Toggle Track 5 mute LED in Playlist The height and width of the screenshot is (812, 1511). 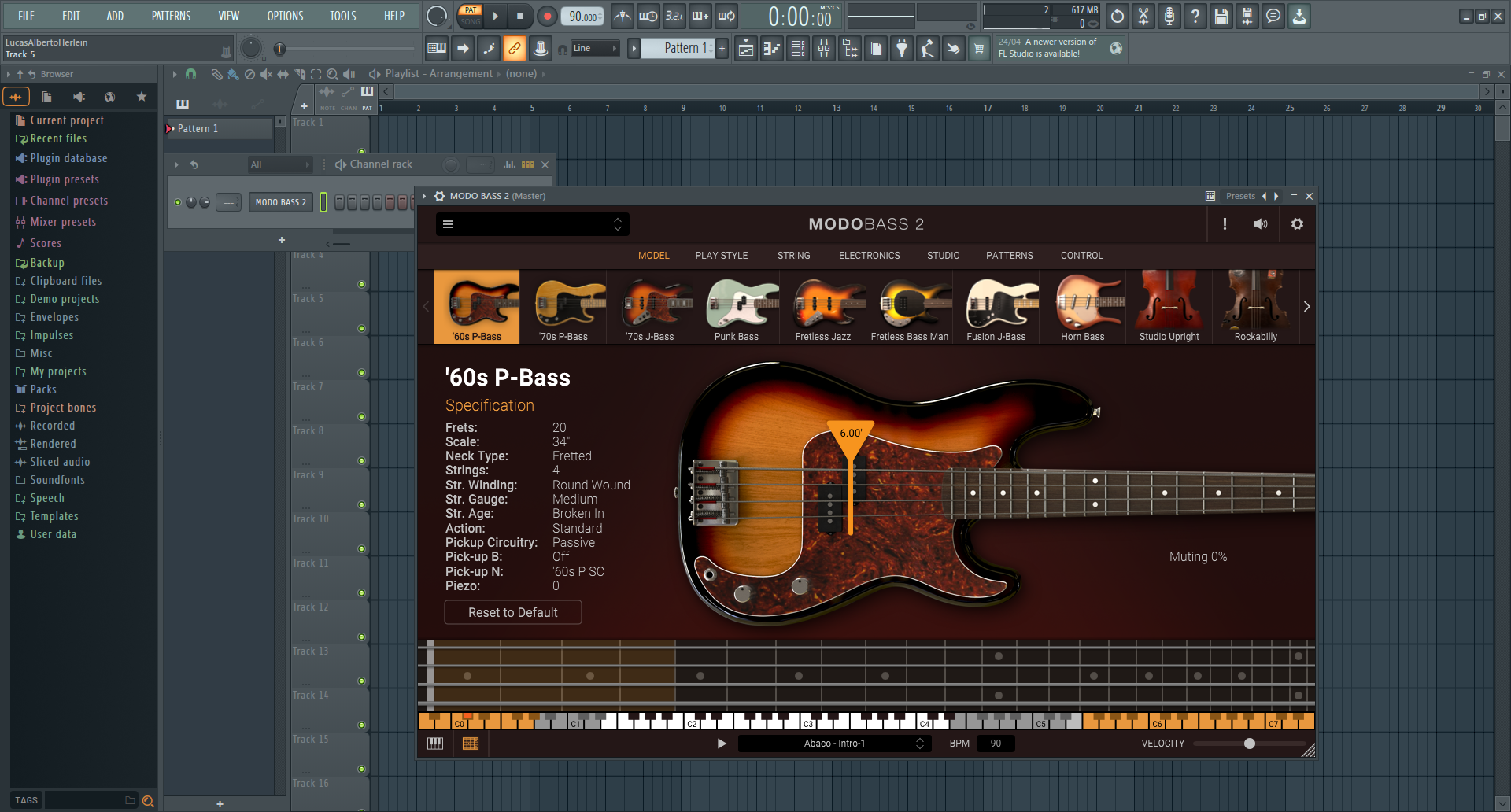pos(361,328)
